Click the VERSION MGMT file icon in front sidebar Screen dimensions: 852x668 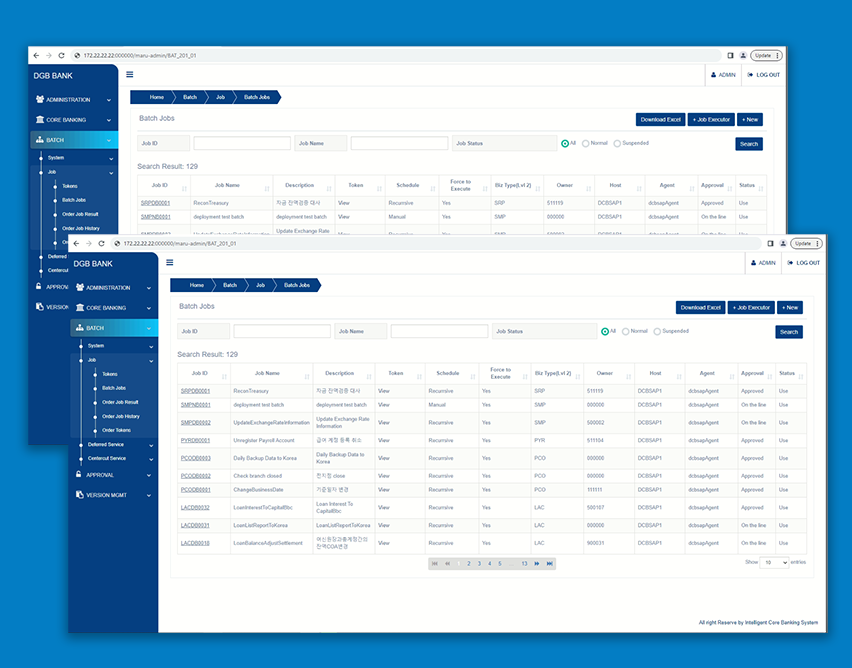[x=80, y=495]
